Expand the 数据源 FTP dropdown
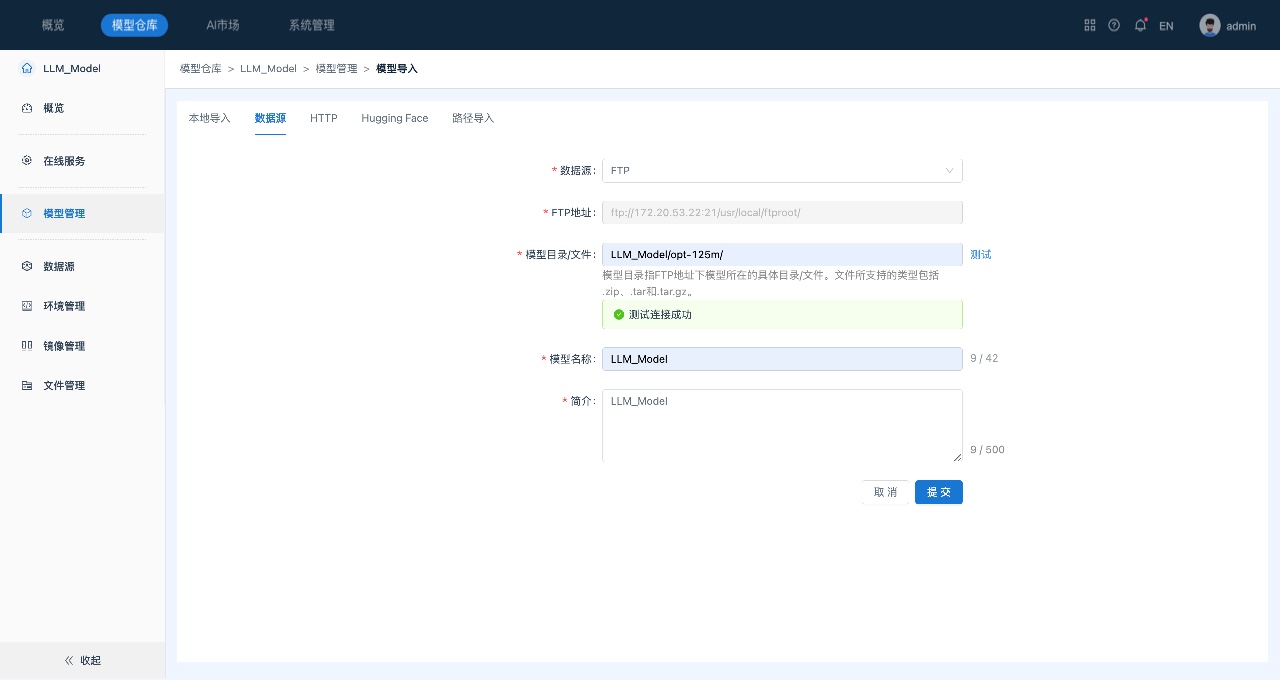This screenshot has width=1280, height=680. 781,171
